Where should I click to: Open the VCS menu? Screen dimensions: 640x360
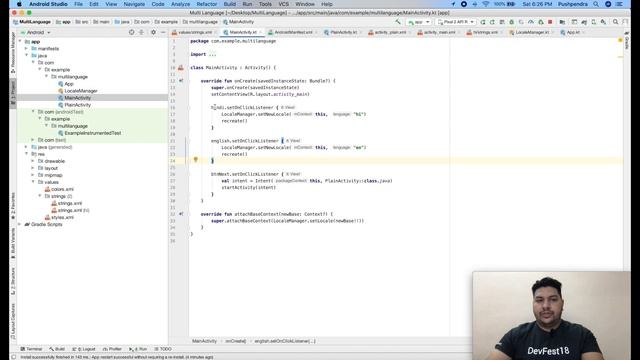coord(283,4)
